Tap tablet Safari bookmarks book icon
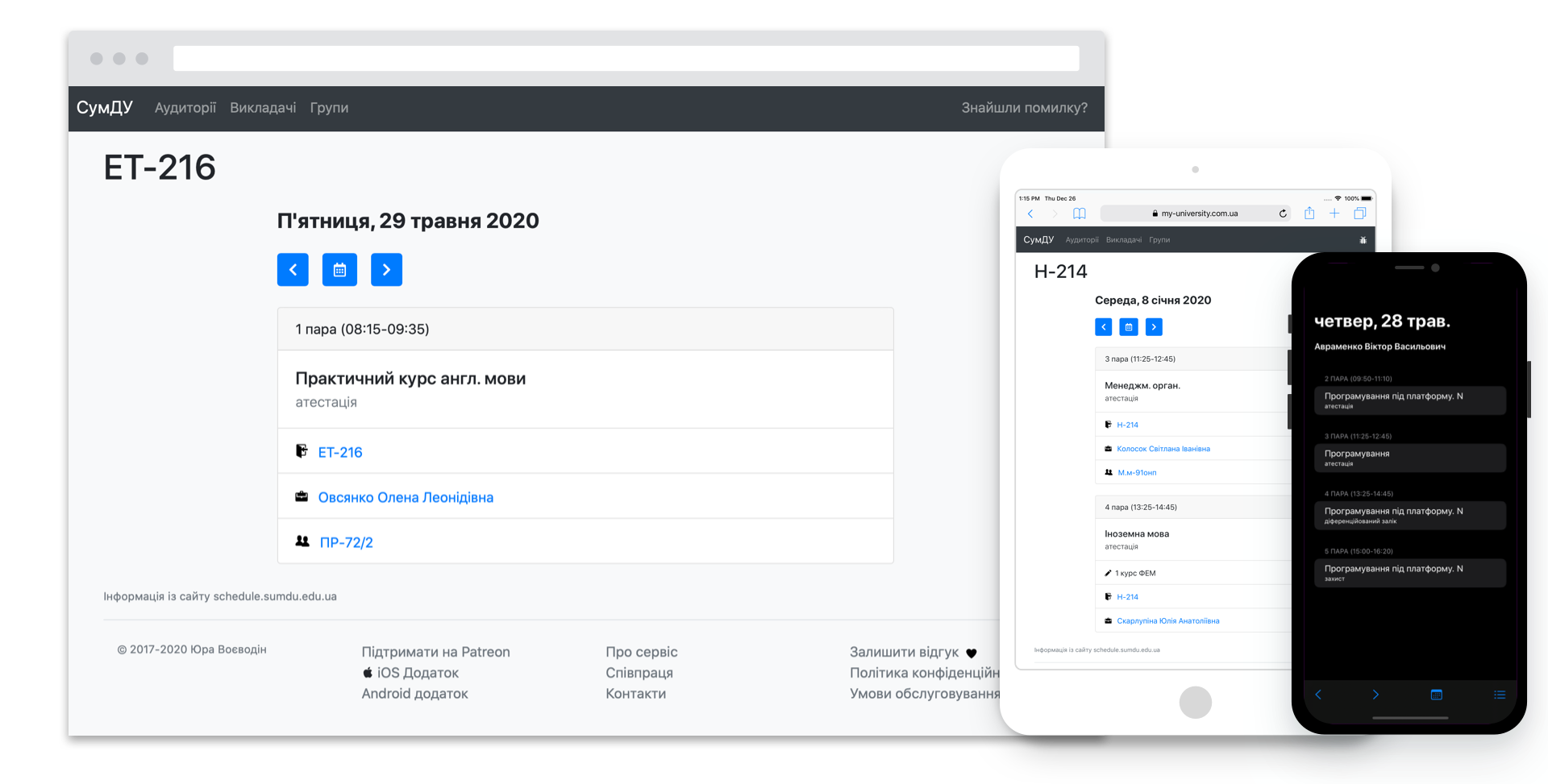This screenshot has width=1548, height=784. point(1080,214)
